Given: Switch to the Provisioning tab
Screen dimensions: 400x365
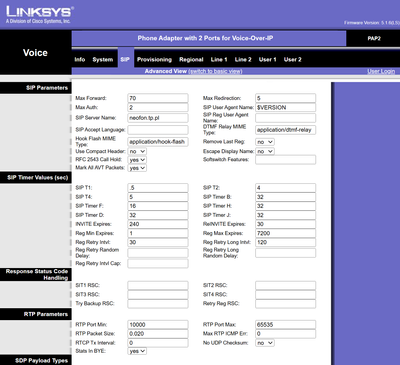Looking at the screenshot, I should point(154,60).
